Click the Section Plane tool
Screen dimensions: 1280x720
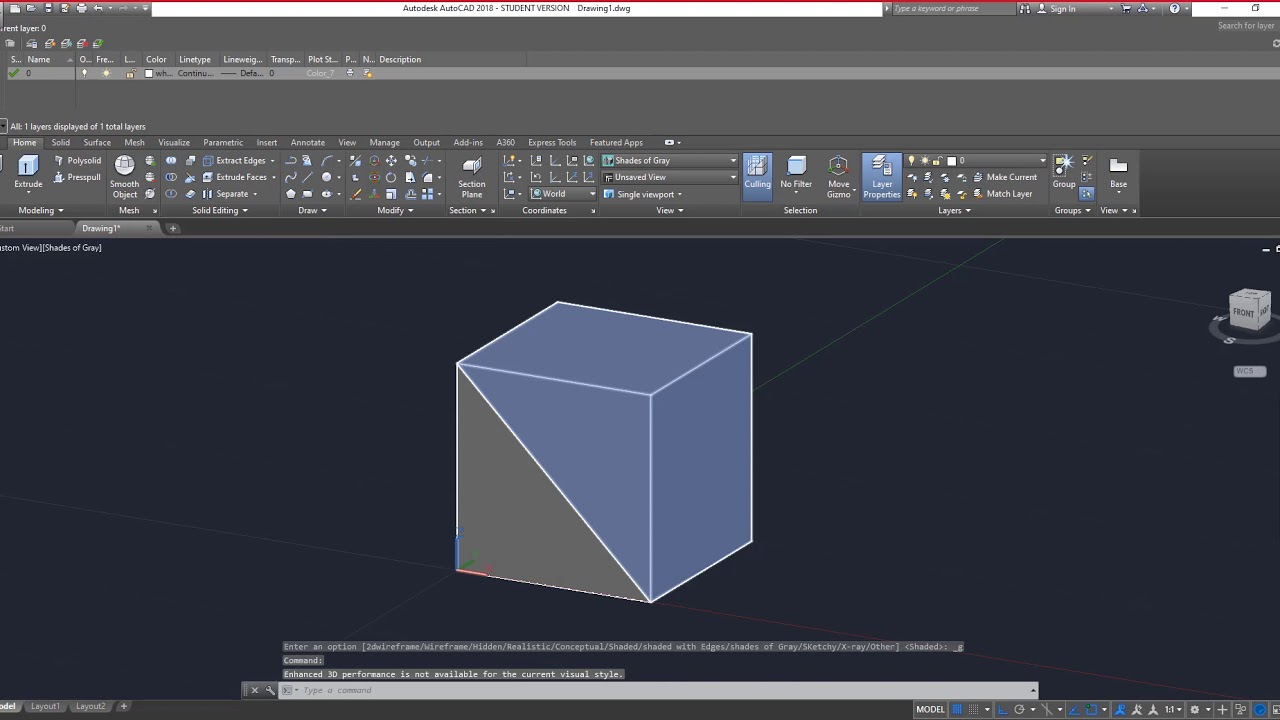[472, 177]
